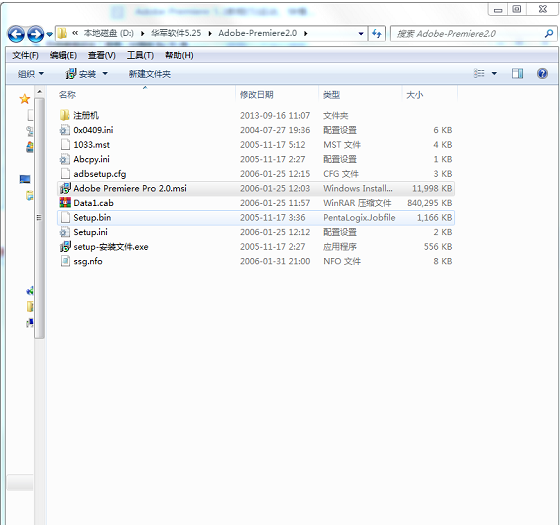The height and width of the screenshot is (525, 560).
Task: Select the Setup.ini file icon
Action: pyautogui.click(x=65, y=232)
